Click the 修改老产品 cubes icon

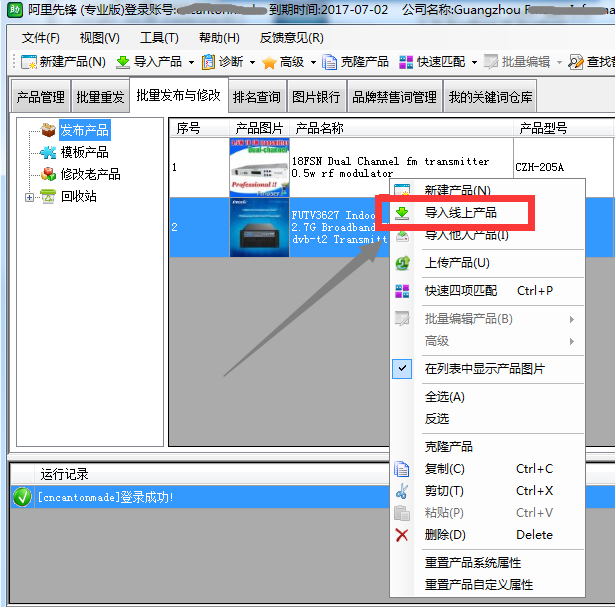pos(48,174)
